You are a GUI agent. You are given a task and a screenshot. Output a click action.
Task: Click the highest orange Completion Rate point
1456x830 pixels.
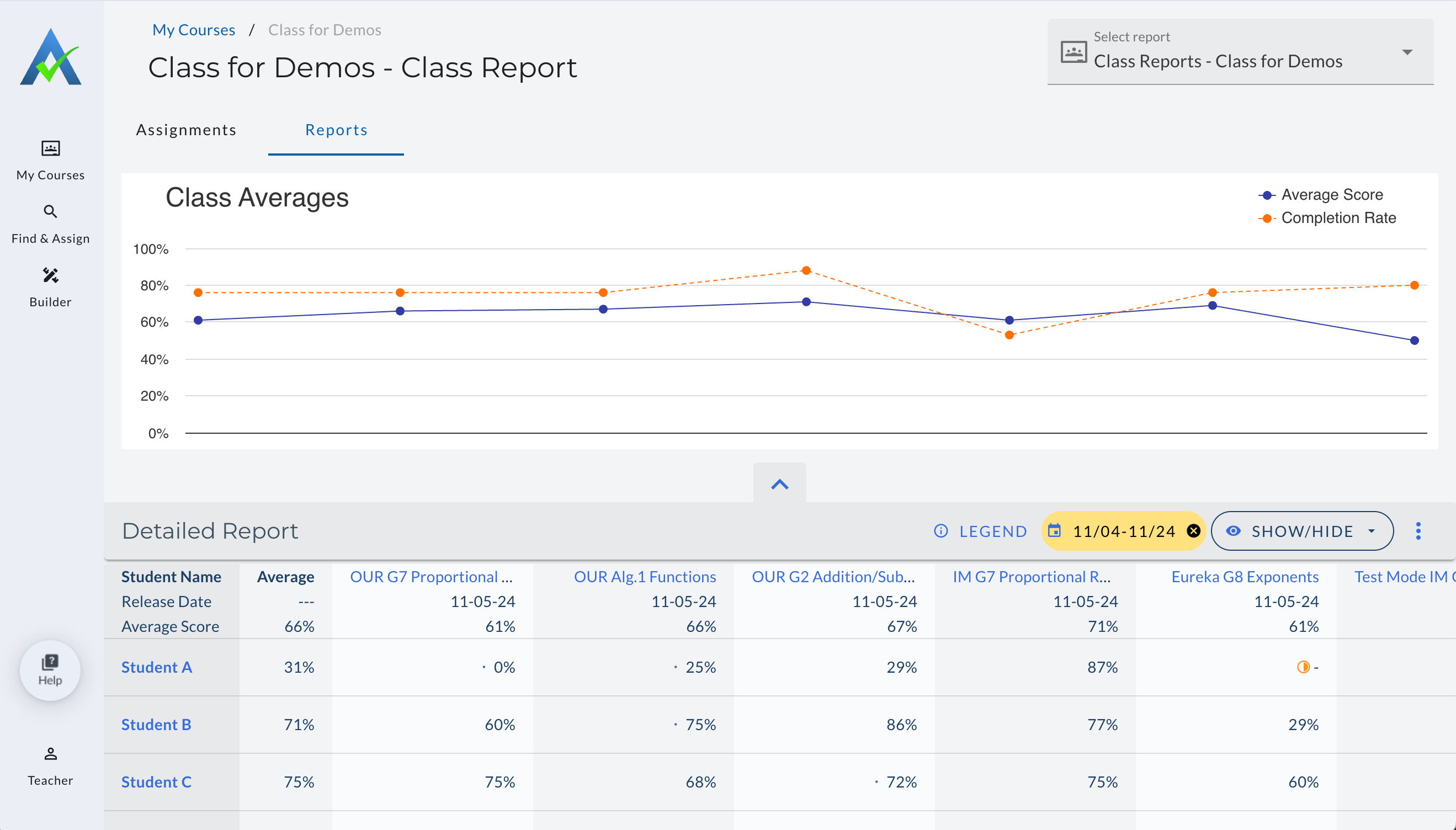806,270
